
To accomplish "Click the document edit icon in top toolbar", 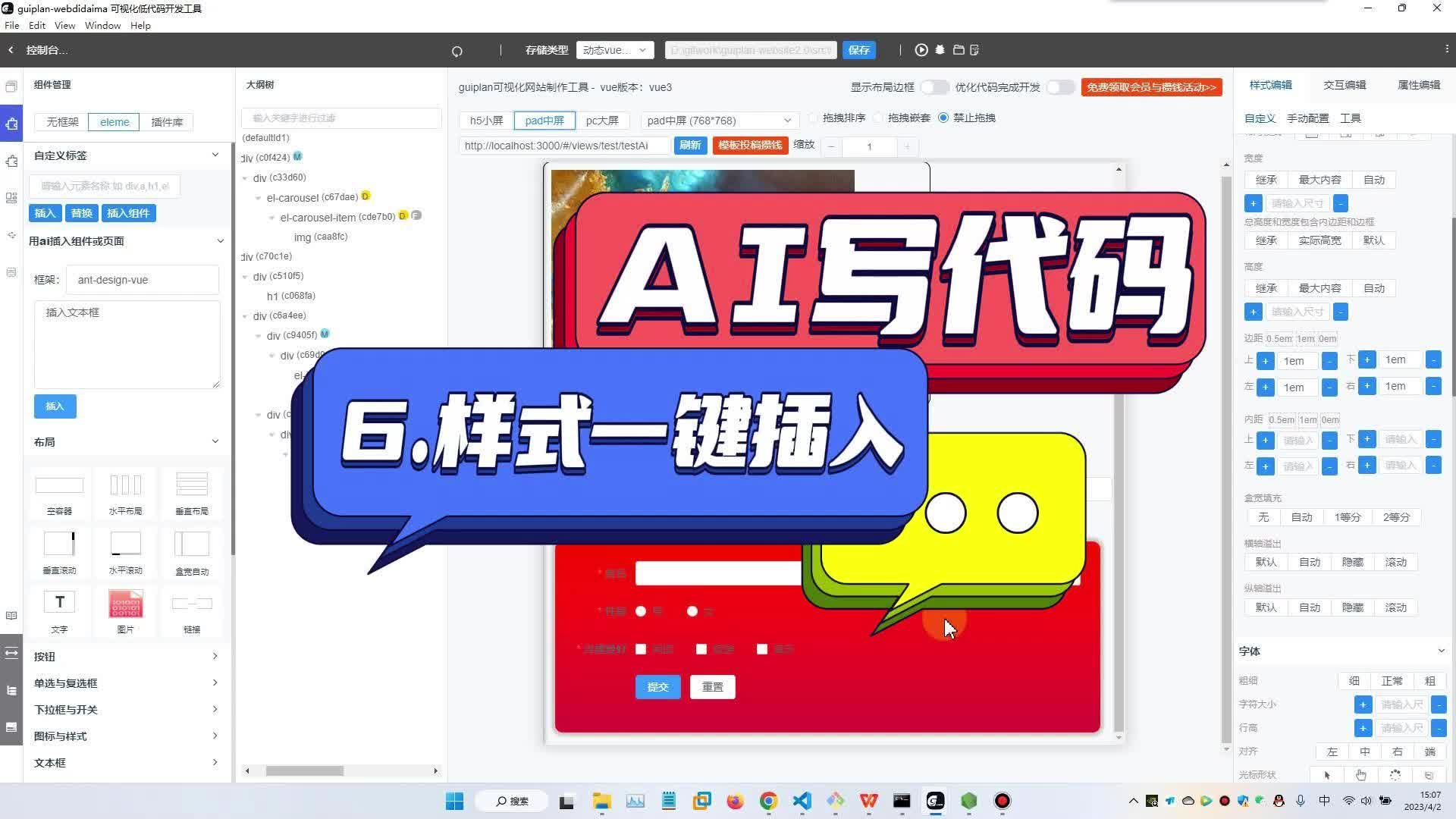I will click(x=975, y=50).
